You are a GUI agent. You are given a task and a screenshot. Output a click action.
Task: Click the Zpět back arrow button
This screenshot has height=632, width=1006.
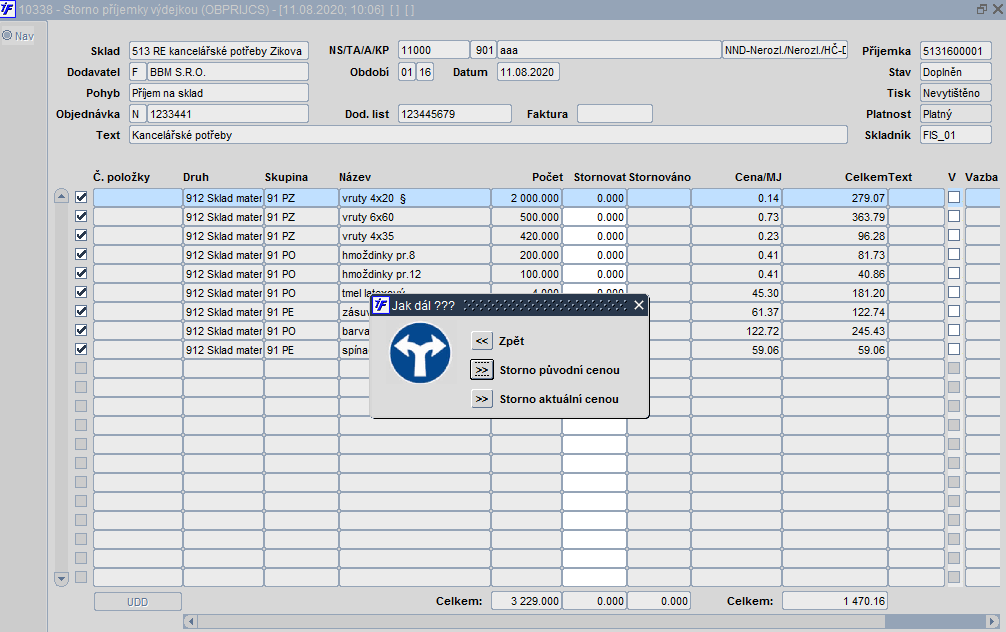click(481, 341)
